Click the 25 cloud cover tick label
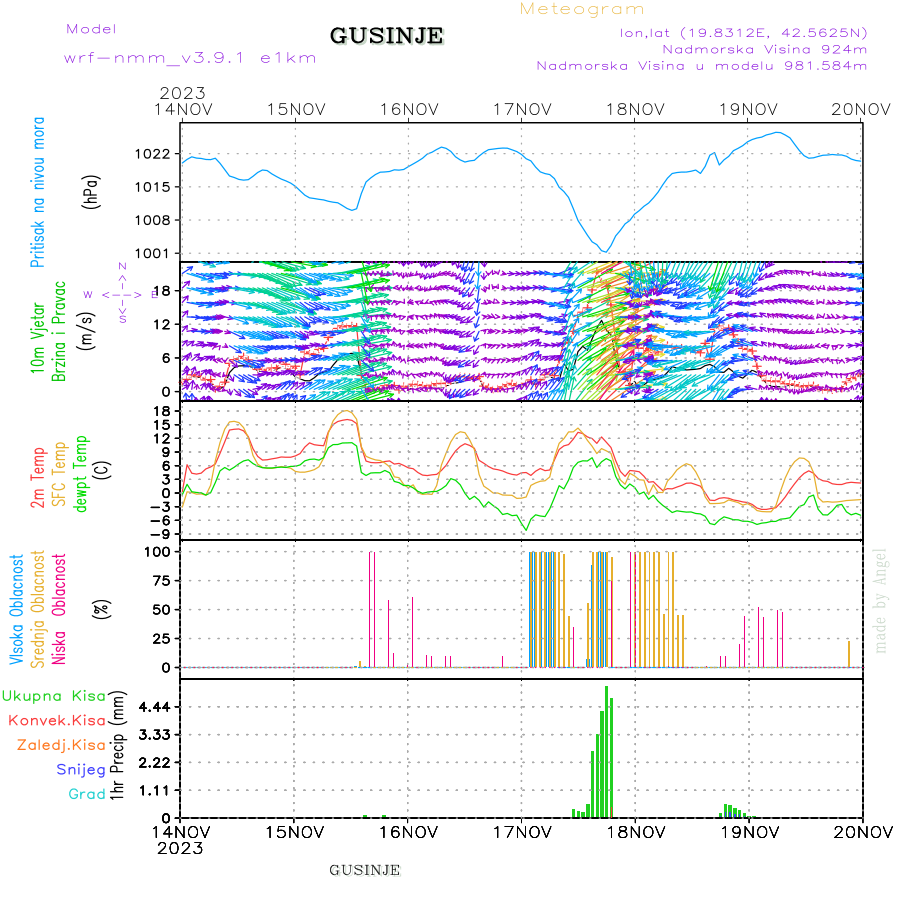 point(161,639)
